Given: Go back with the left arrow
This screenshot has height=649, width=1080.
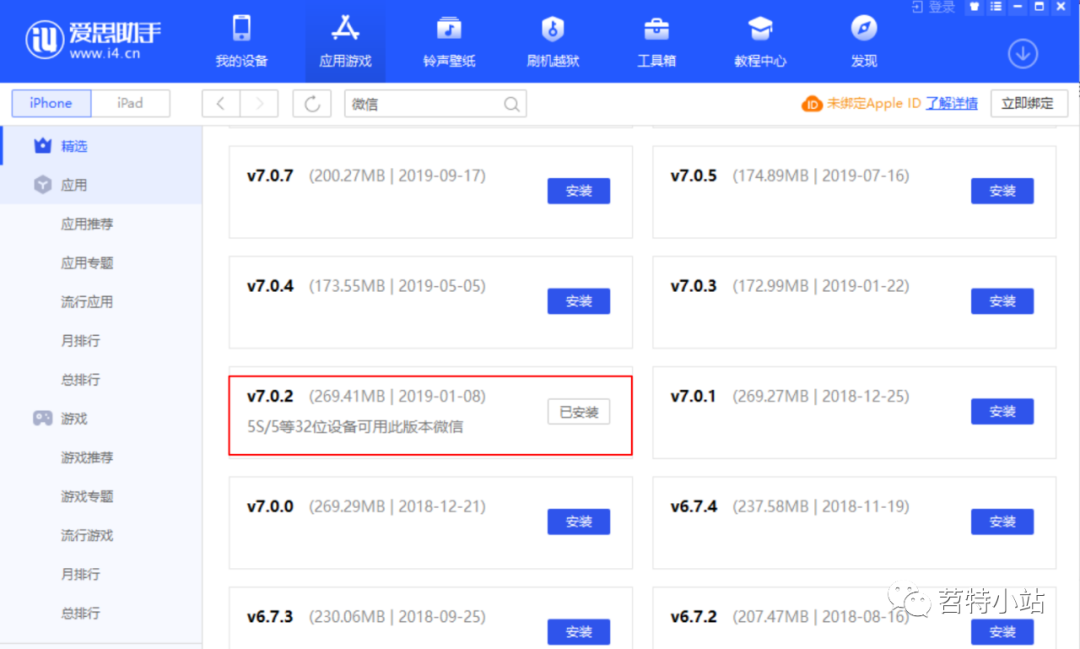Looking at the screenshot, I should 221,104.
